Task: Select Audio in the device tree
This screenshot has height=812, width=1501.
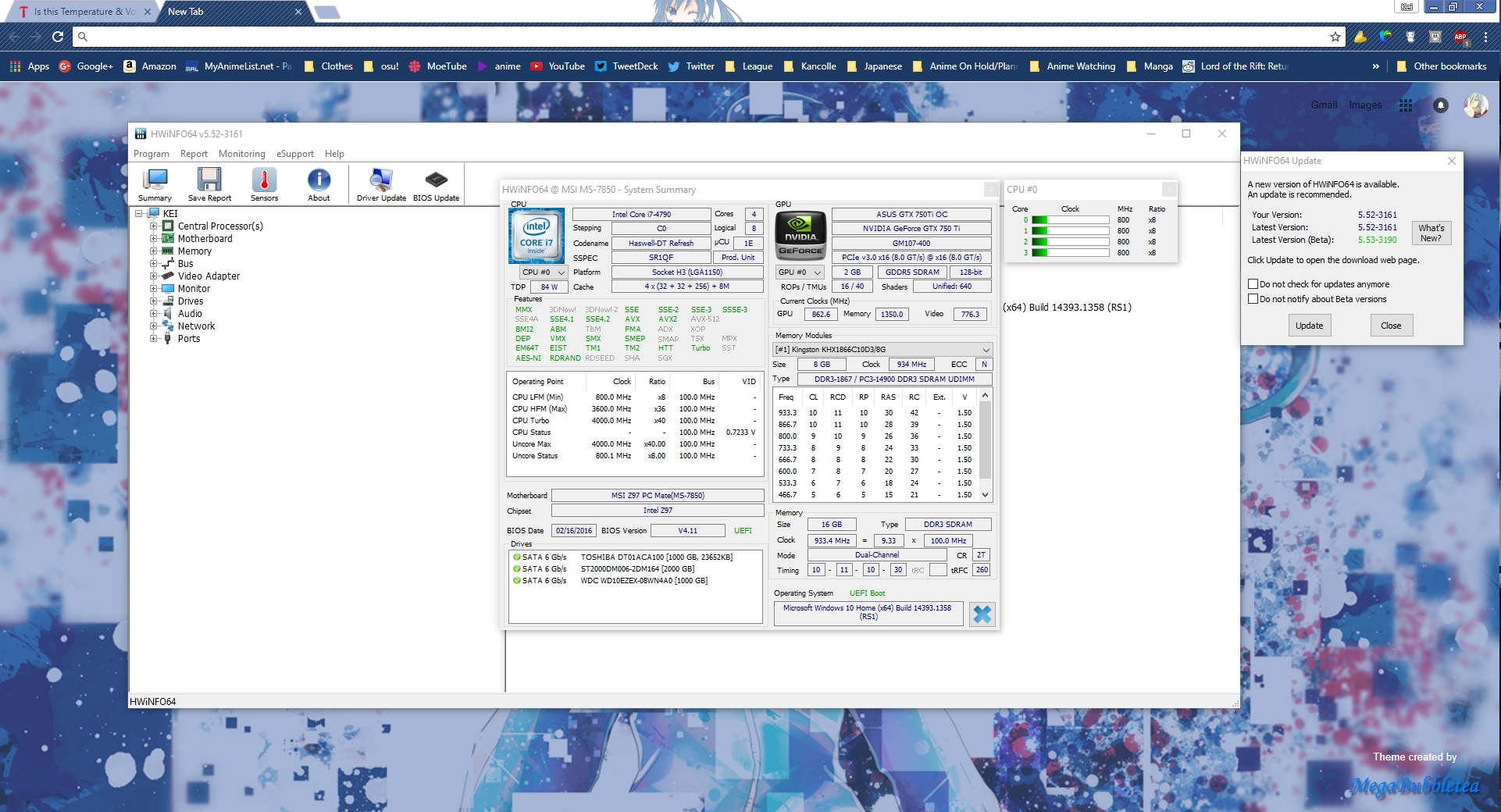Action: pyautogui.click(x=190, y=314)
